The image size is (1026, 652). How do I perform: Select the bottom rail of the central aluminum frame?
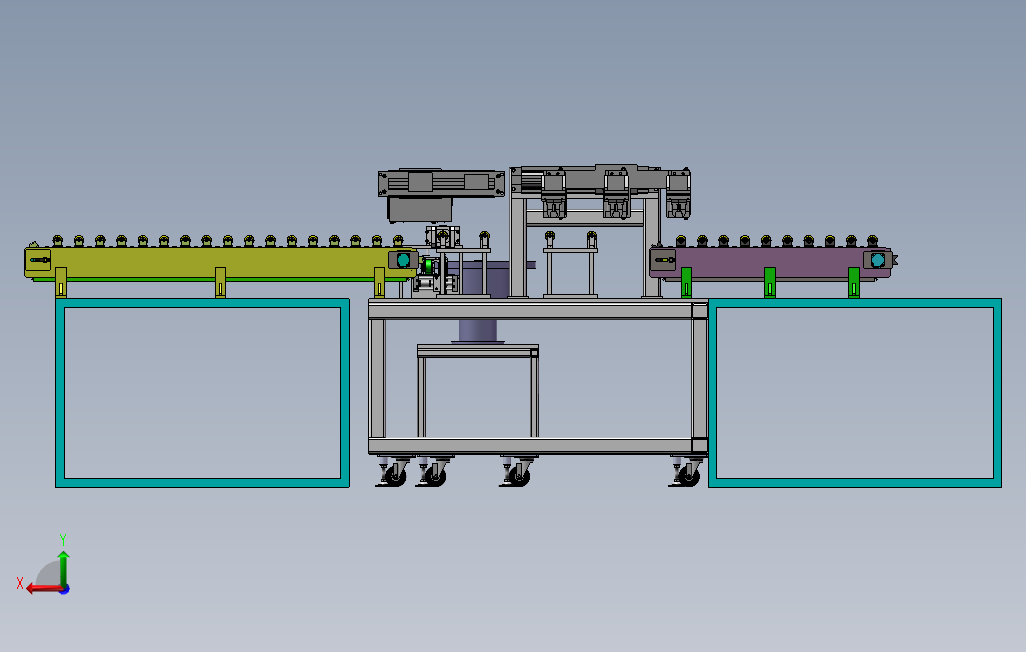click(x=537, y=446)
